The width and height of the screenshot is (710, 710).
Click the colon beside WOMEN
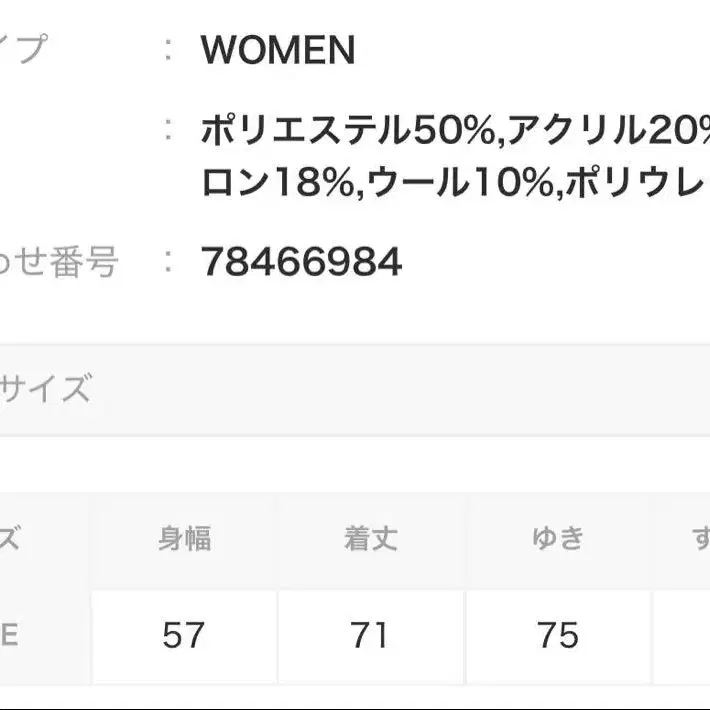170,50
